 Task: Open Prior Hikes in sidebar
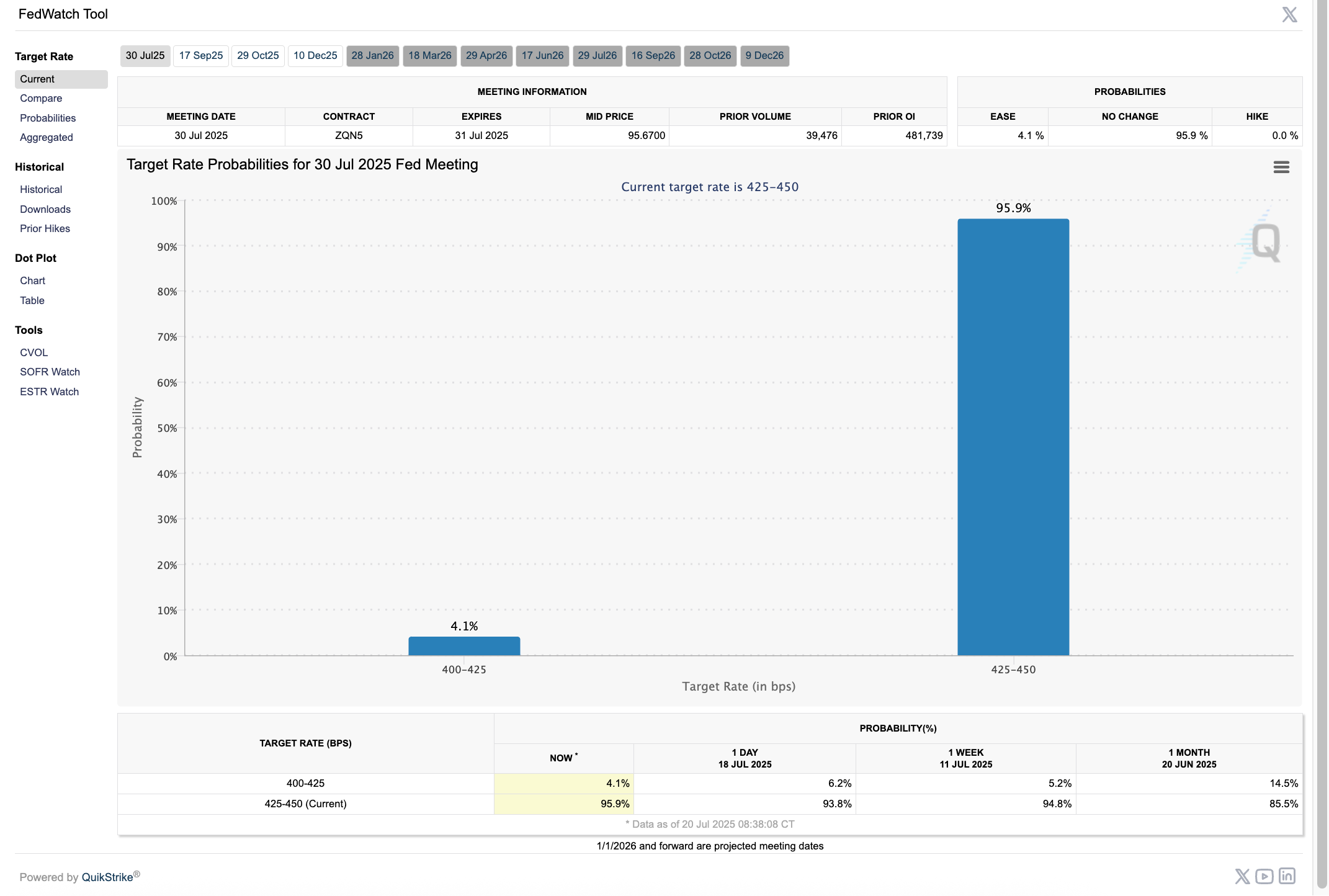tap(45, 228)
